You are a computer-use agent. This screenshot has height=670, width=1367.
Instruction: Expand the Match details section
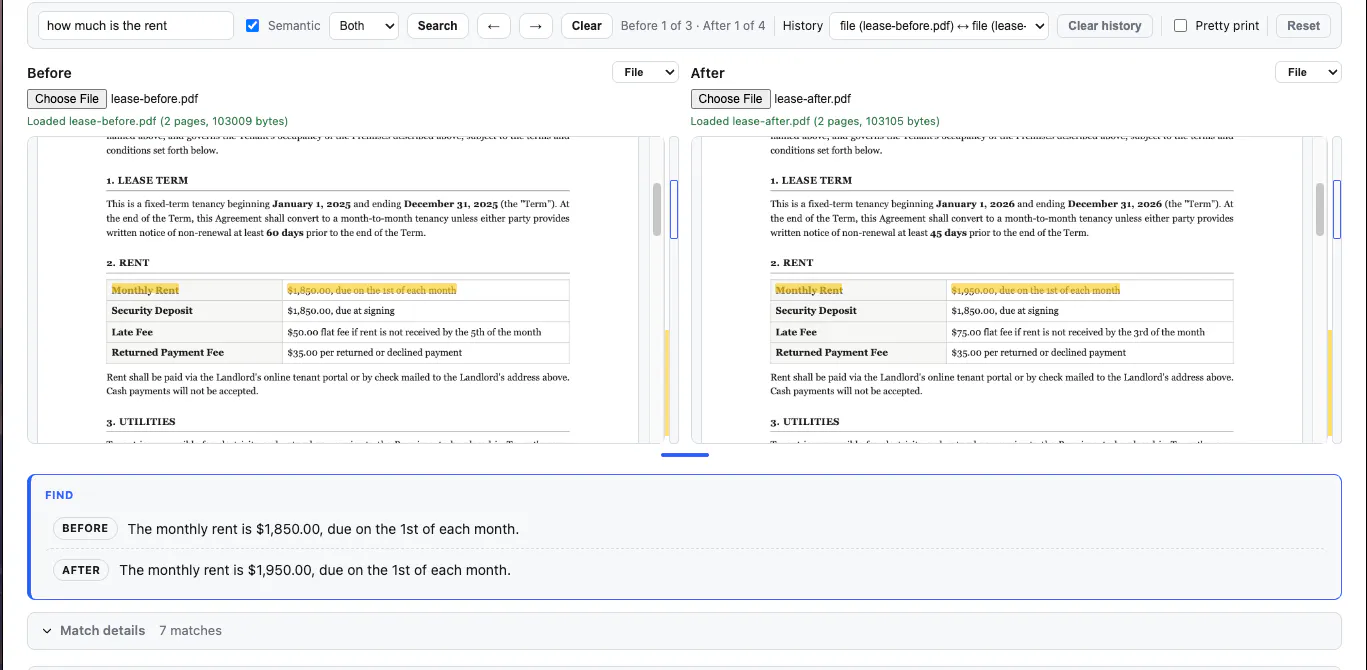[x=684, y=631]
